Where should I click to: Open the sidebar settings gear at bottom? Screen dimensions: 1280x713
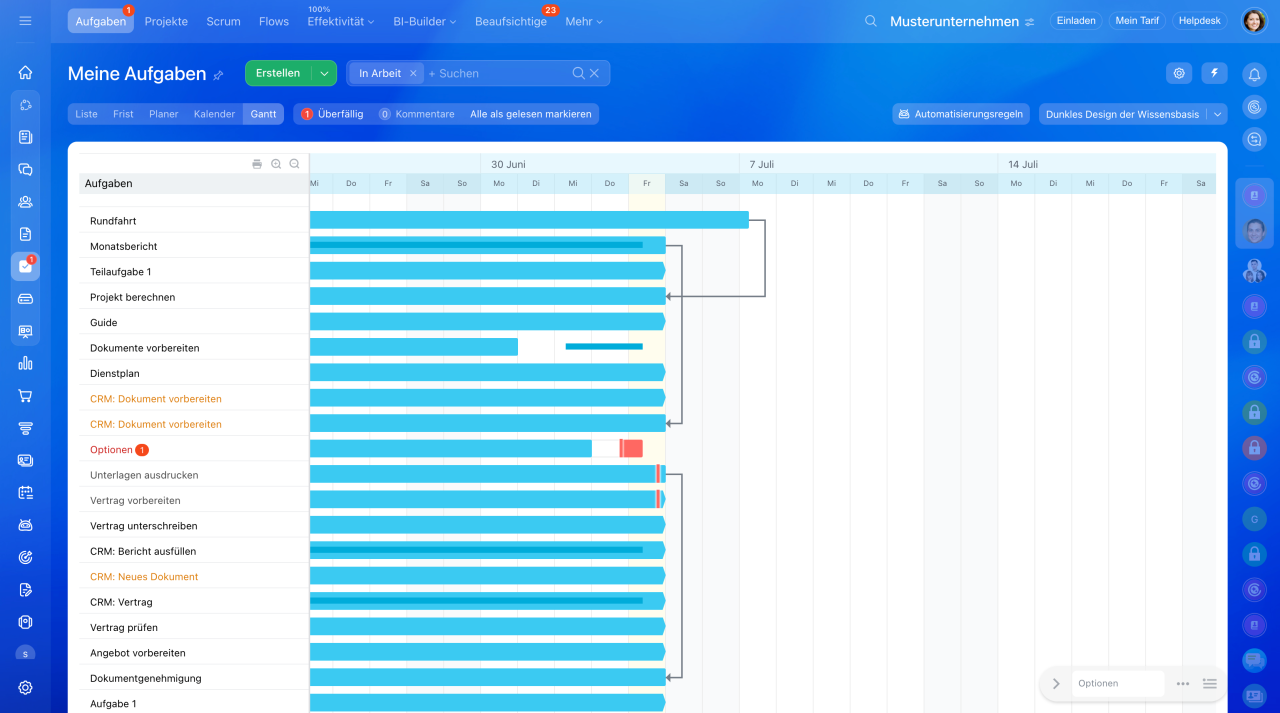click(25, 687)
